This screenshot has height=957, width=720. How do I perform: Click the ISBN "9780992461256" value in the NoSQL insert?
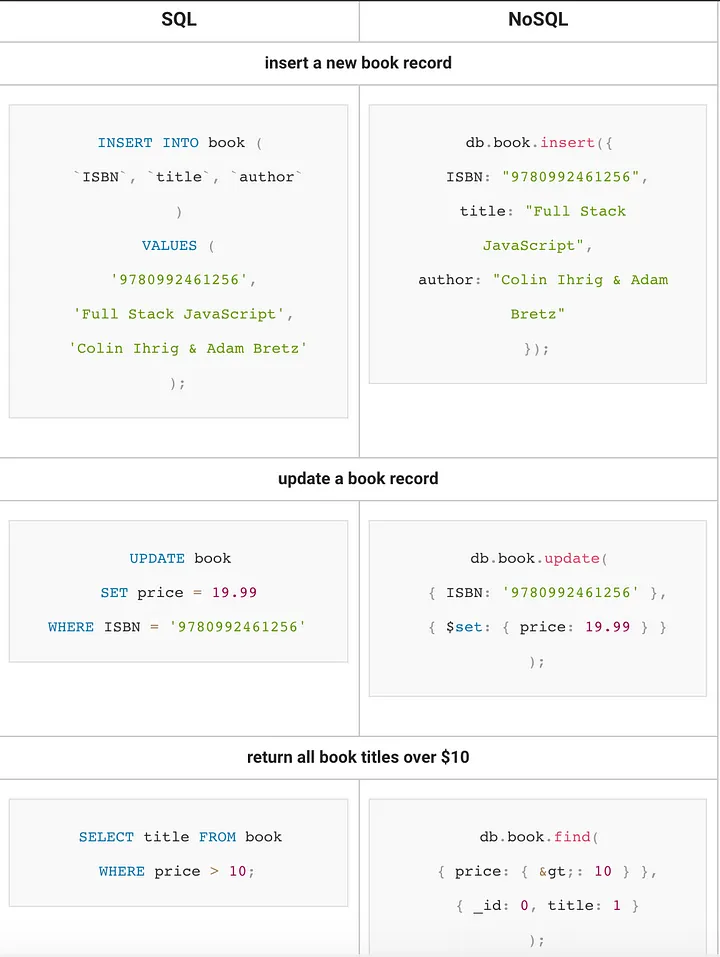575,177
